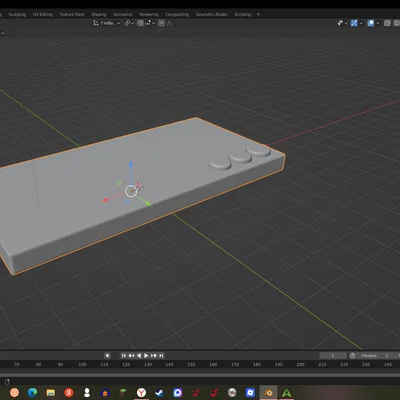The width and height of the screenshot is (400, 400).
Task: Toggle X-ray view mode
Action: (x=387, y=23)
